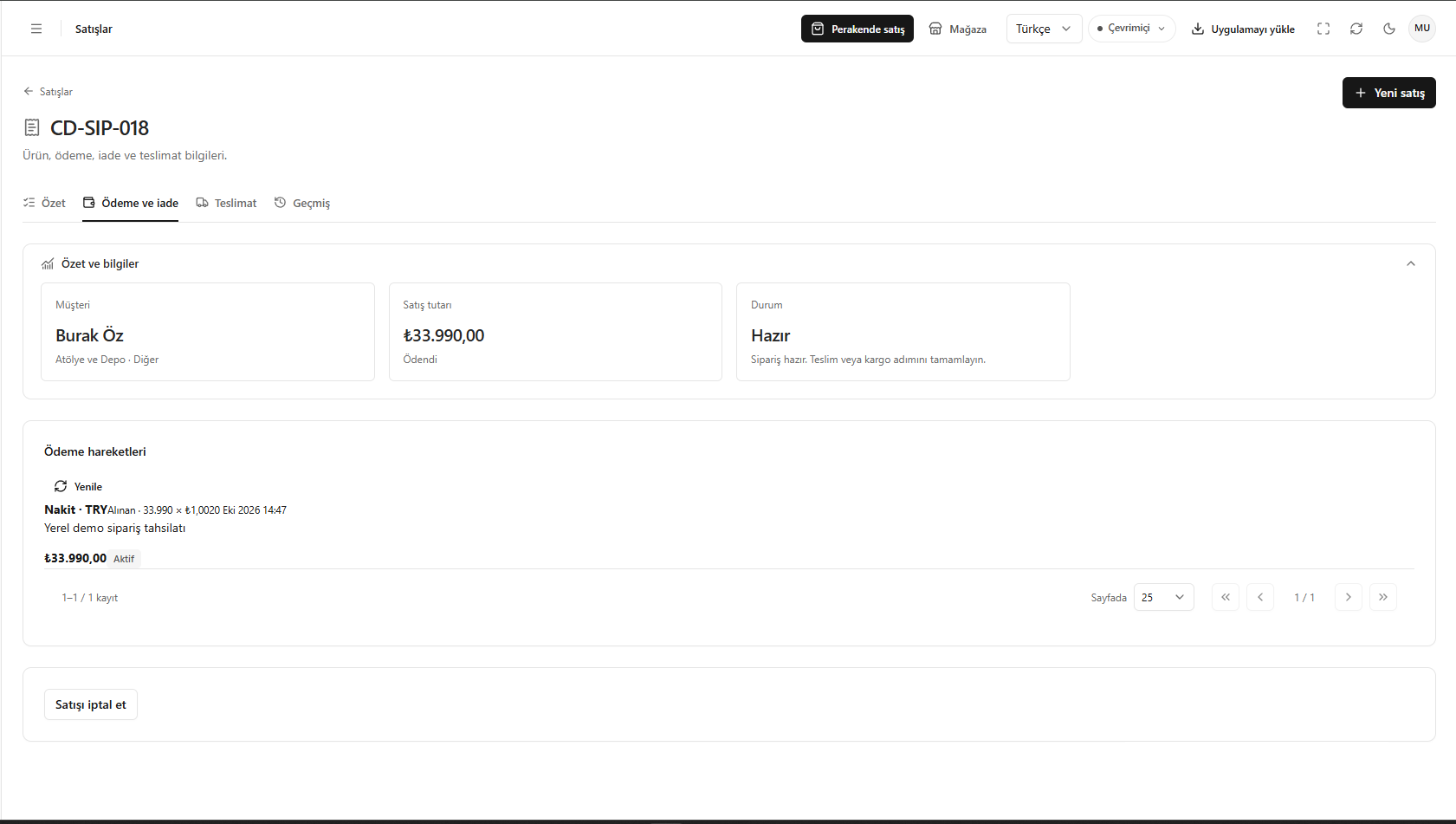The height and width of the screenshot is (824, 1456).
Task: Go to first page of payments
Action: [1226, 597]
